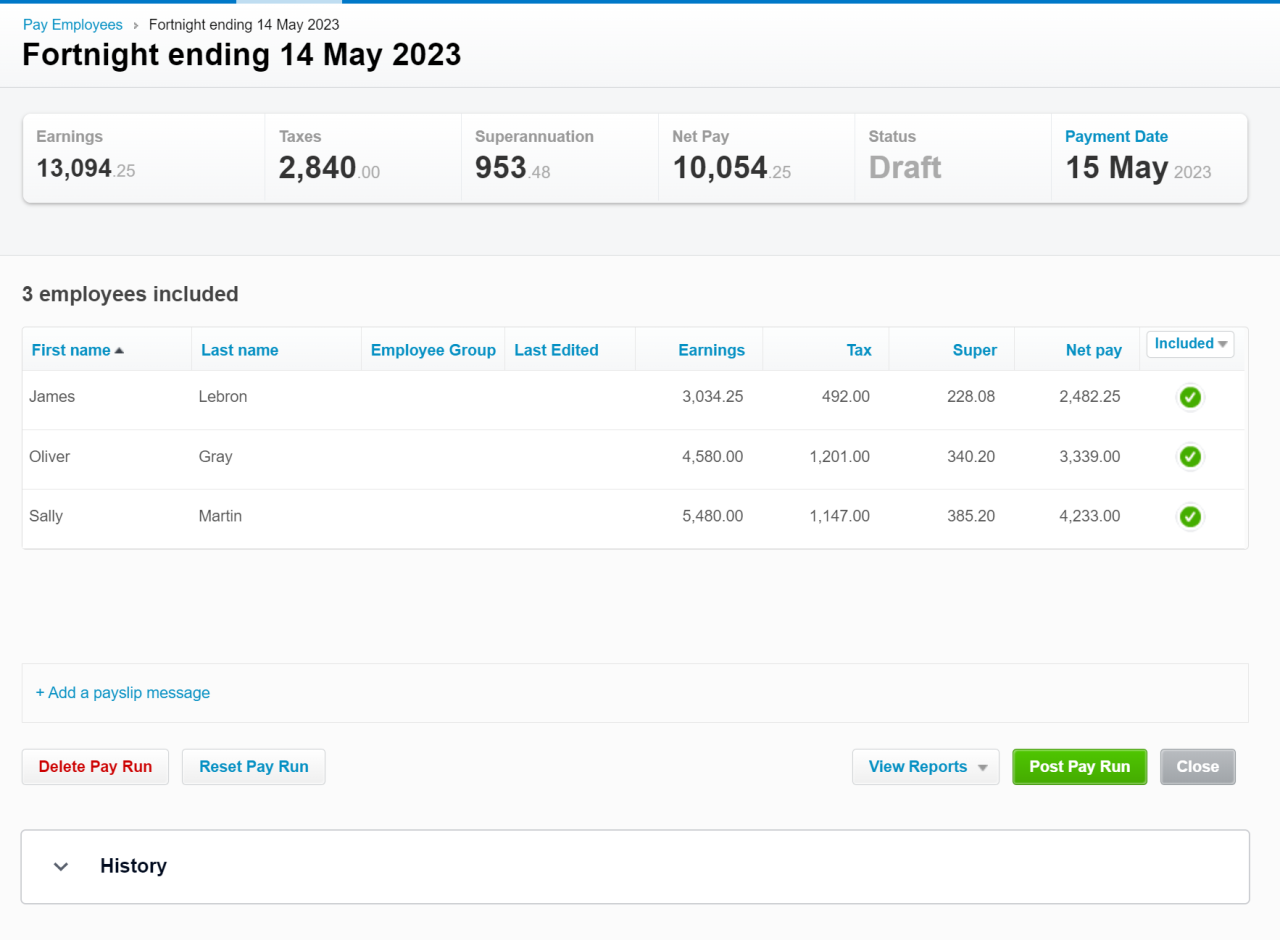Close the pay run

(1197, 766)
